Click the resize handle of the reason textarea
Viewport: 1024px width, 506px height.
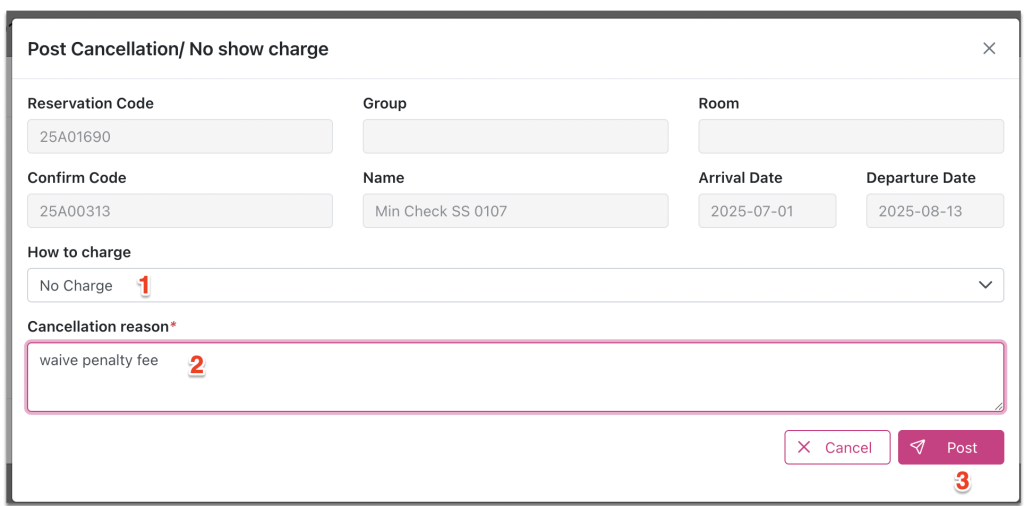tap(998, 405)
